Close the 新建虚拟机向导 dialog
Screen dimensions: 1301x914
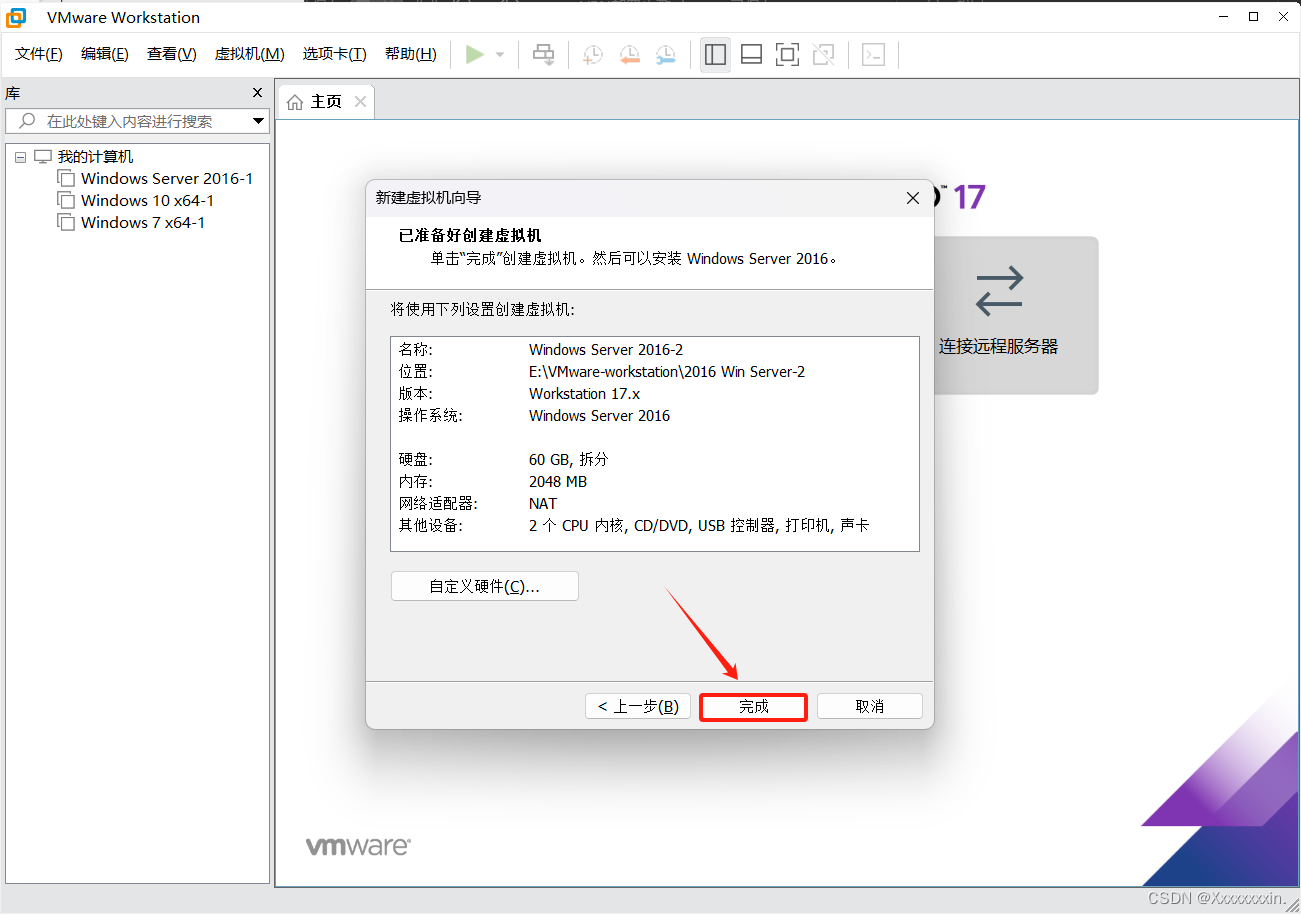[x=912, y=198]
